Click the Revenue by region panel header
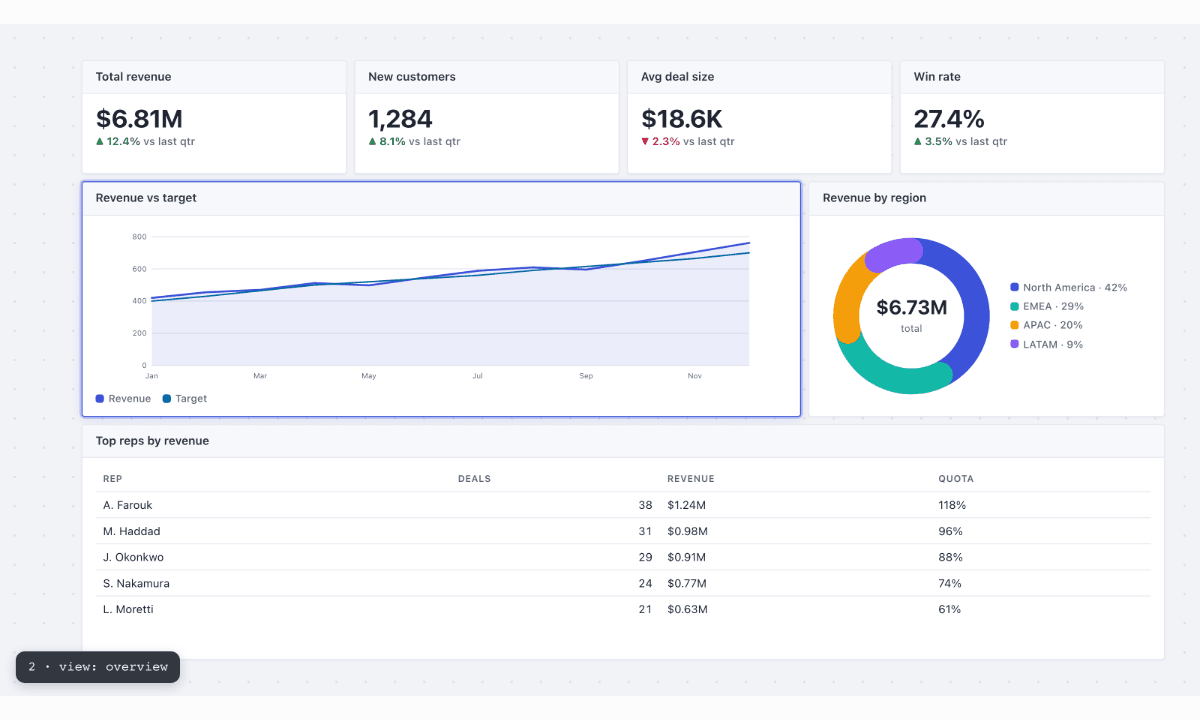Screen dimensions: 1200x720 tap(986, 198)
